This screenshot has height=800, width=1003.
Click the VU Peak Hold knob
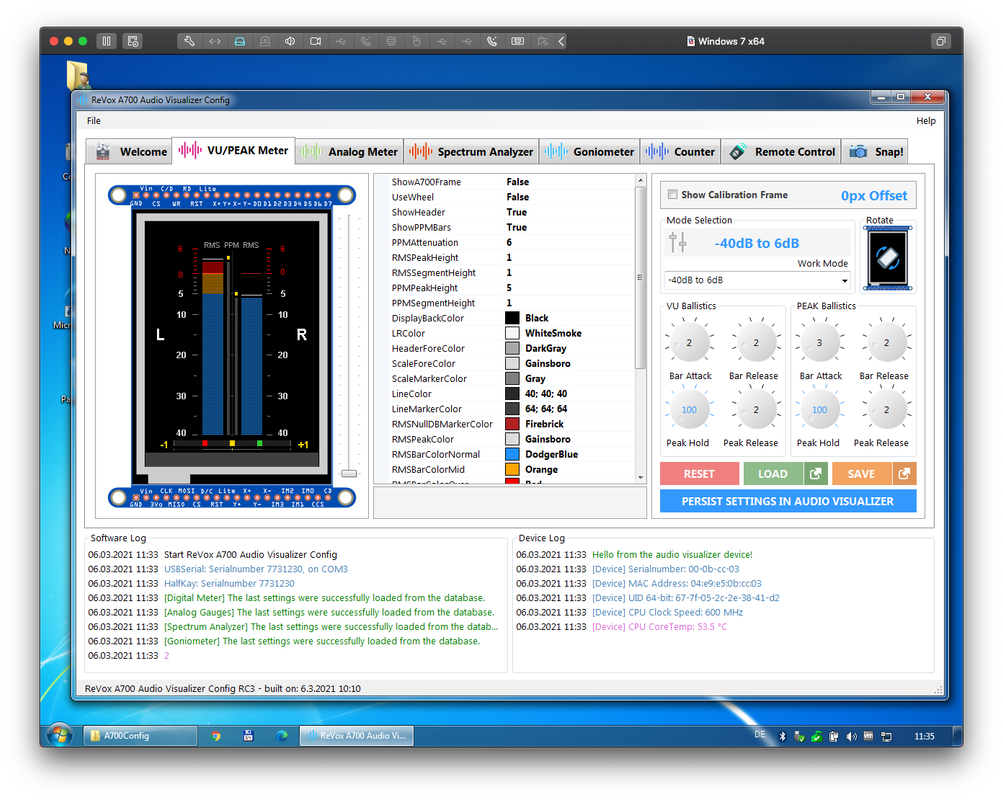[x=689, y=410]
